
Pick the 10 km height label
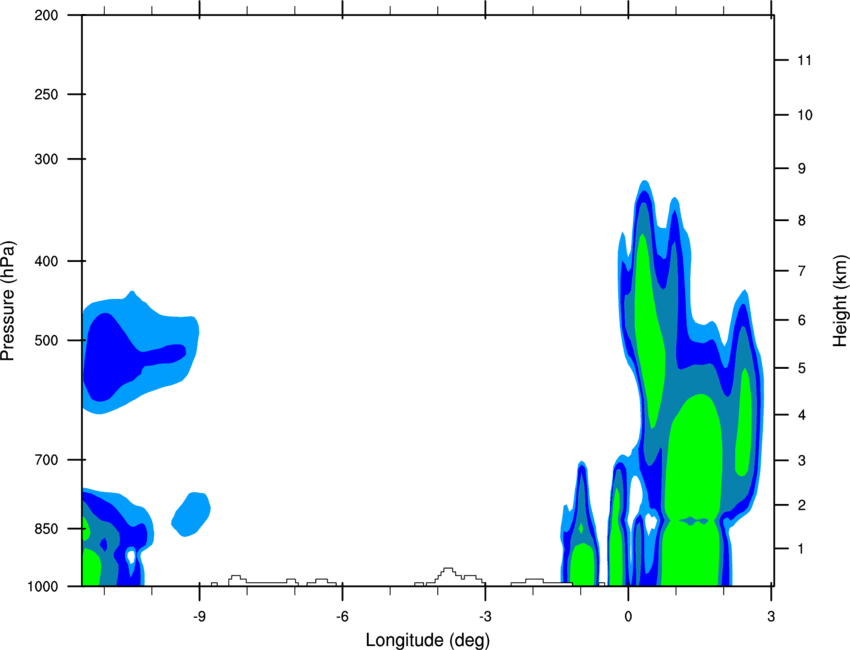tap(804, 115)
